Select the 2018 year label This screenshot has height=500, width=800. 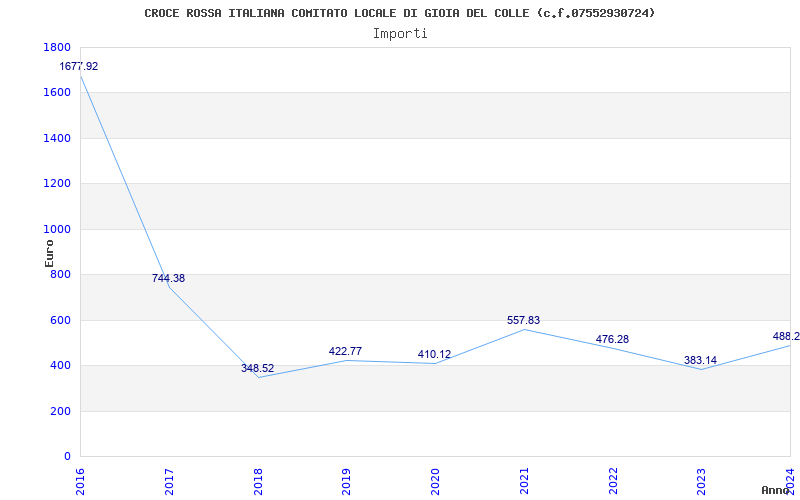click(258, 481)
